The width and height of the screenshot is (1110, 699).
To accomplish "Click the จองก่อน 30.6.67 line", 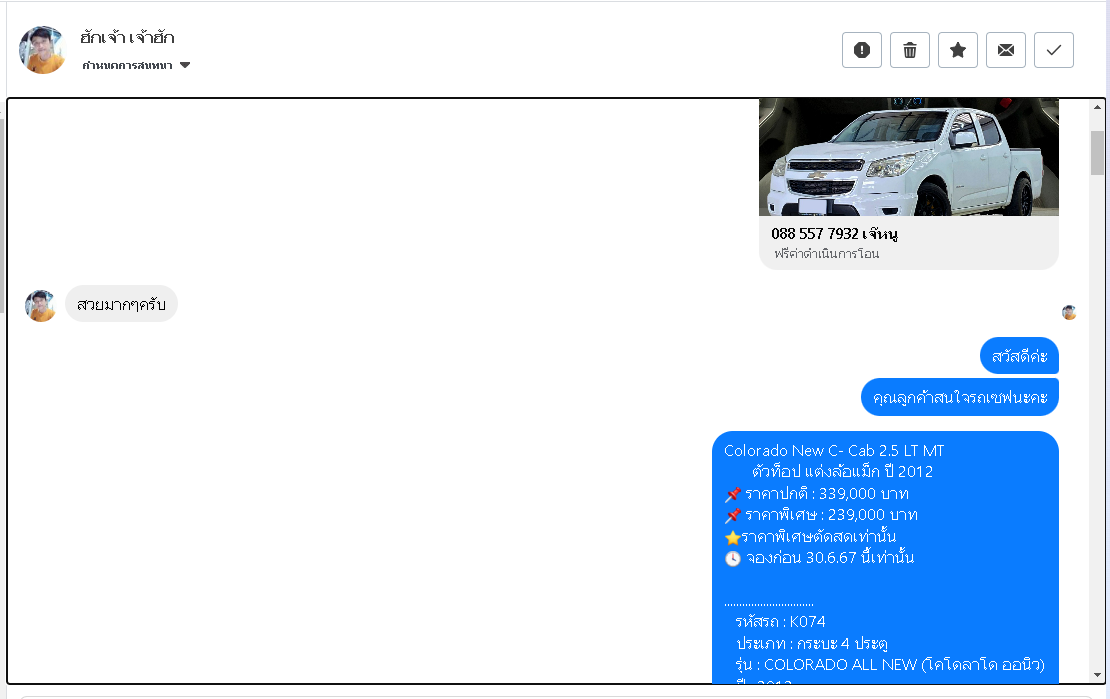I will click(820, 558).
